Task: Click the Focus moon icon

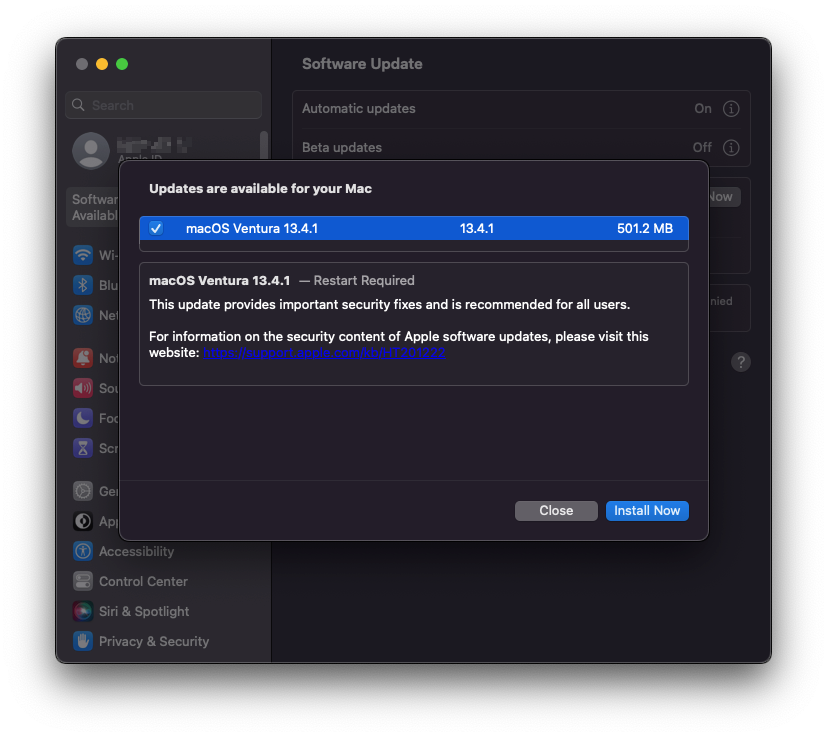Action: pyautogui.click(x=83, y=418)
